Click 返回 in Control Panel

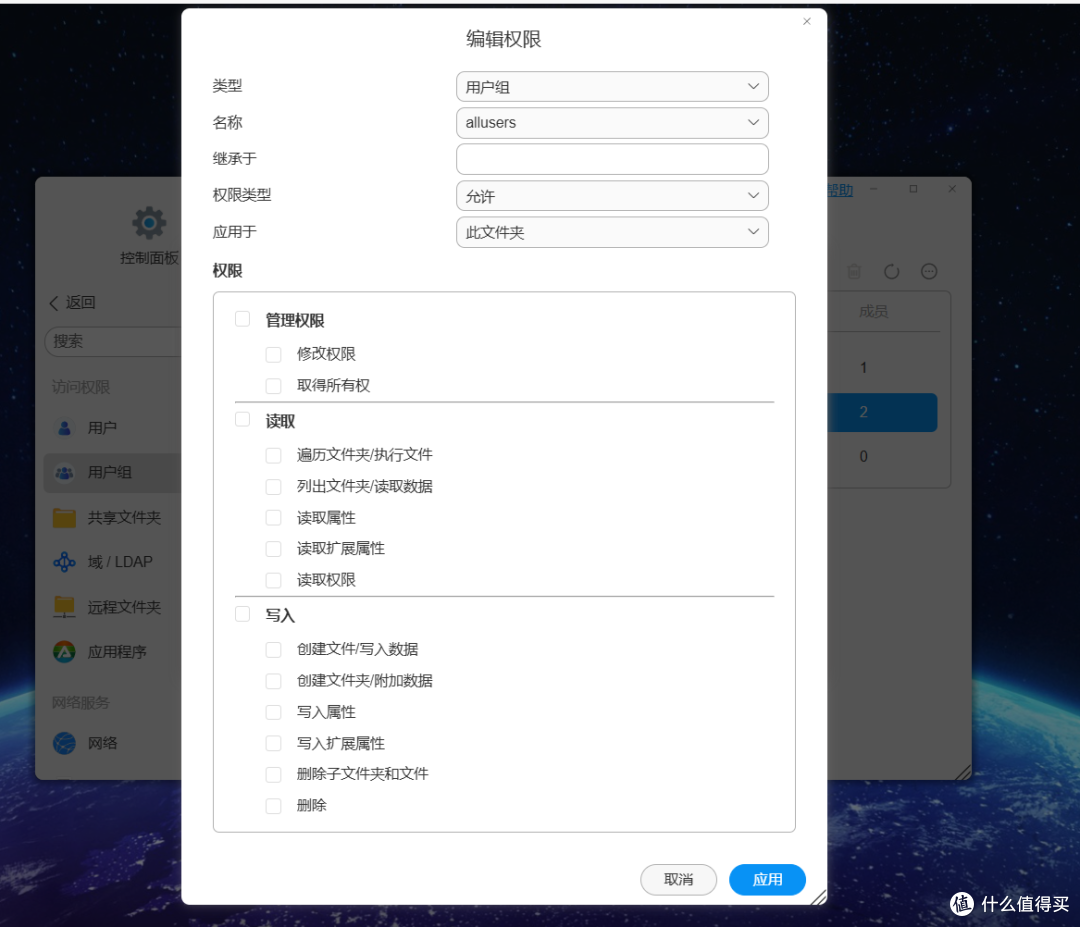tap(81, 303)
